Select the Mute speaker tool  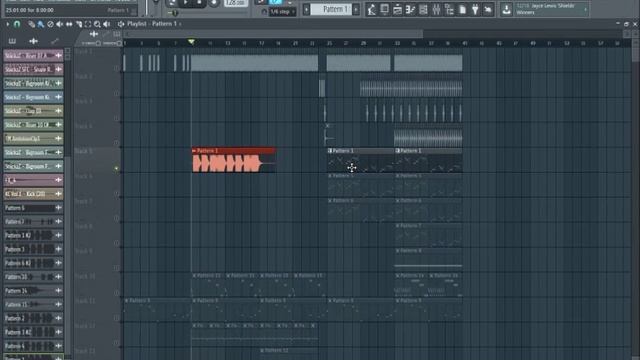(x=60, y=24)
